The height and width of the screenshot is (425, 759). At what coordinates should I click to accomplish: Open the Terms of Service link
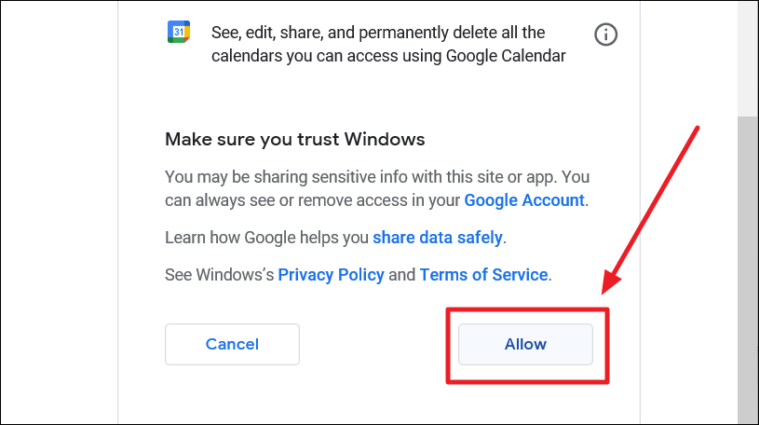click(x=484, y=274)
